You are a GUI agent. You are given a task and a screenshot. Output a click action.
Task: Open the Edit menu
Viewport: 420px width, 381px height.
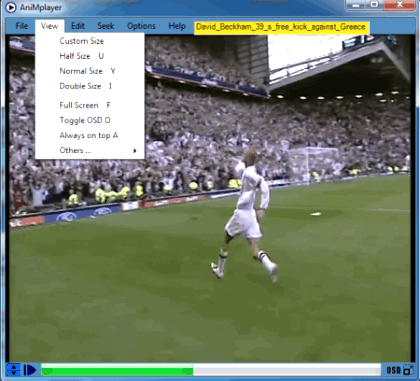click(x=78, y=26)
